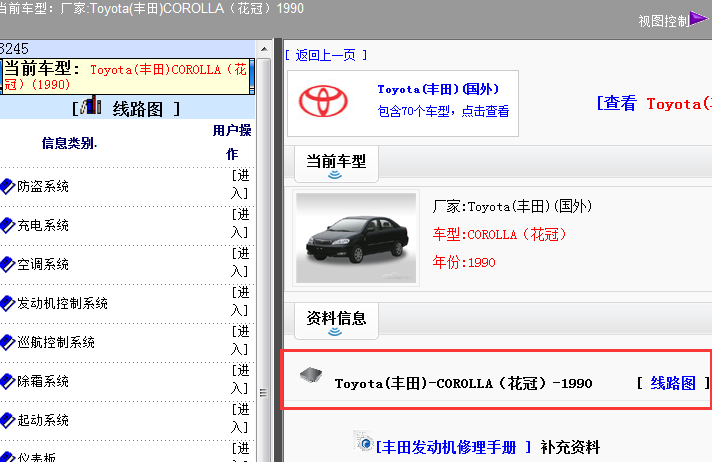The image size is (712, 462).
Task: Select the 起动系统 row text
Action: (43, 421)
